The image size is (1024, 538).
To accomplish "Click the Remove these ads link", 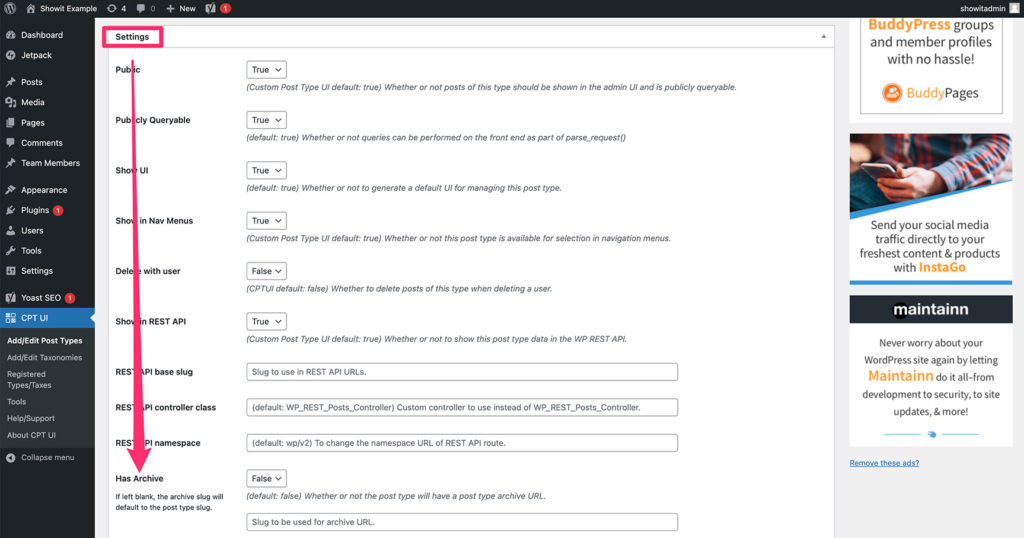I will pos(884,463).
